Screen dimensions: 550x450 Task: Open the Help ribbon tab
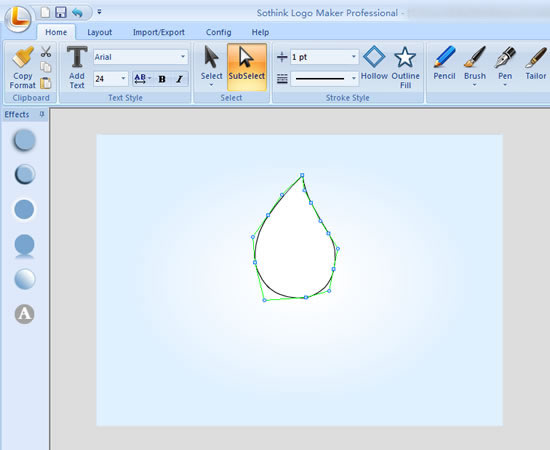260,32
